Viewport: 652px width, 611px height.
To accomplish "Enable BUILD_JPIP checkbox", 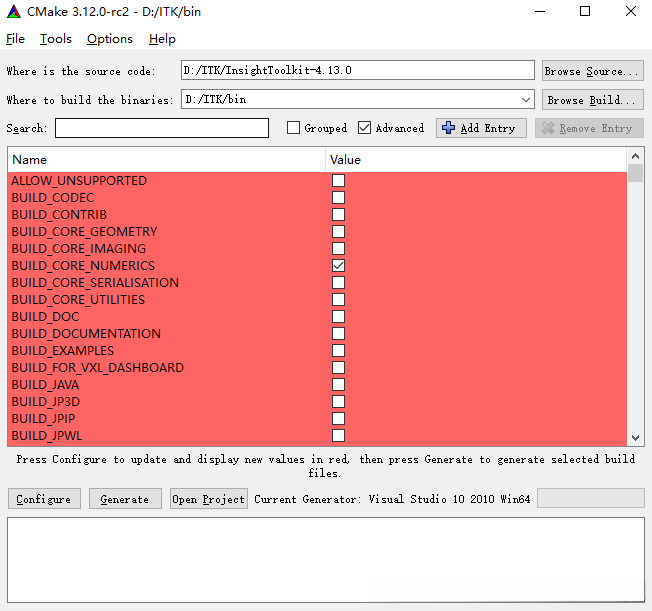I will (x=338, y=419).
